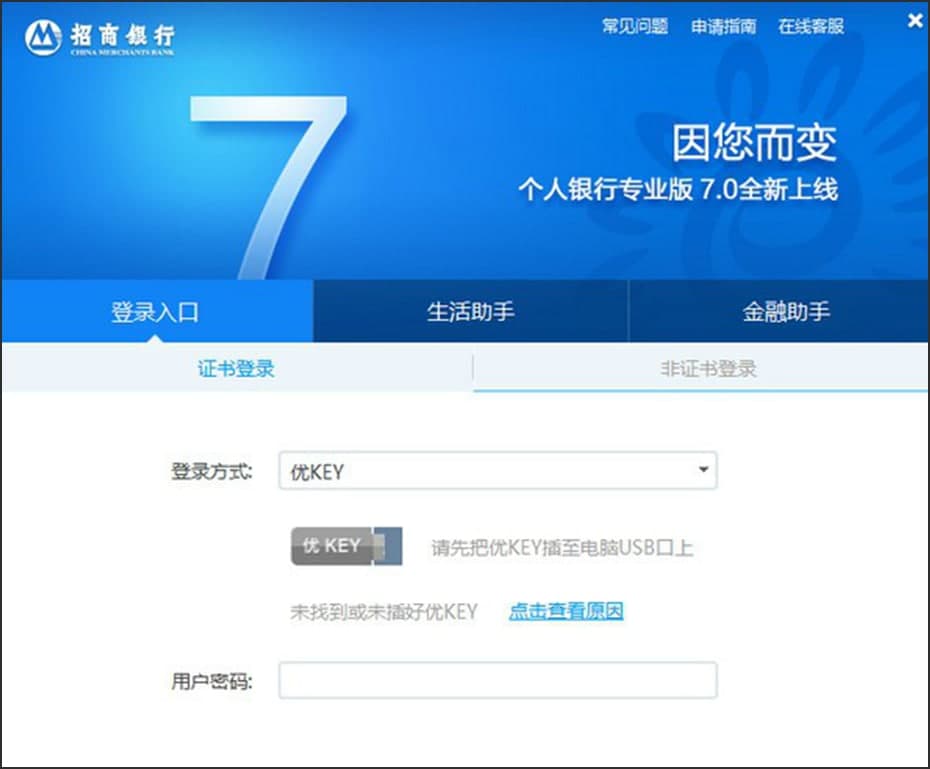The width and height of the screenshot is (930, 769).
Task: Click the 优KEY USB device icon
Action: [346, 545]
